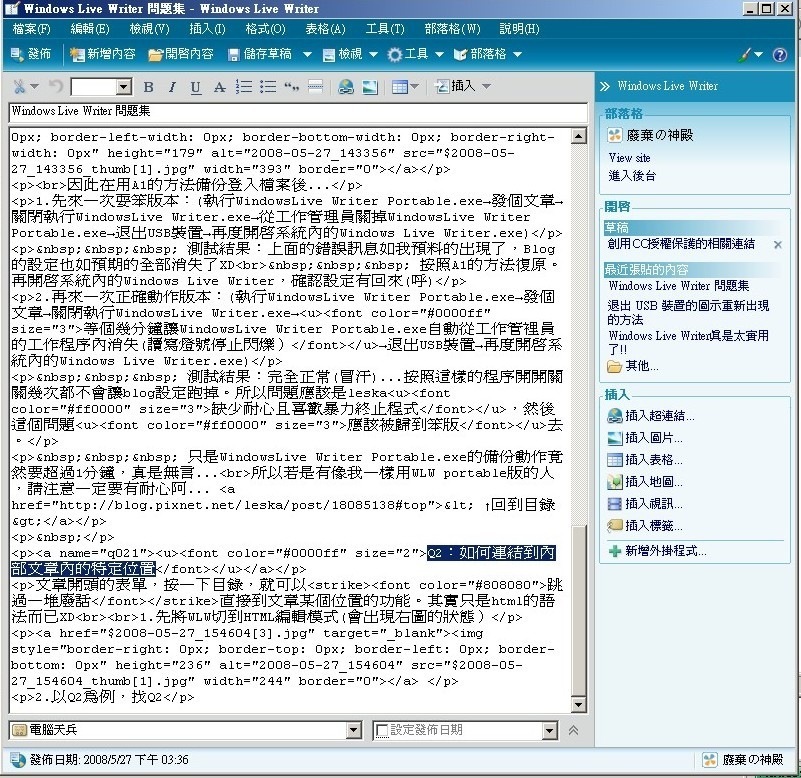This screenshot has height=778, width=801.
Task: Click the Publish (發佈) toolbar button
Action: coord(31,54)
